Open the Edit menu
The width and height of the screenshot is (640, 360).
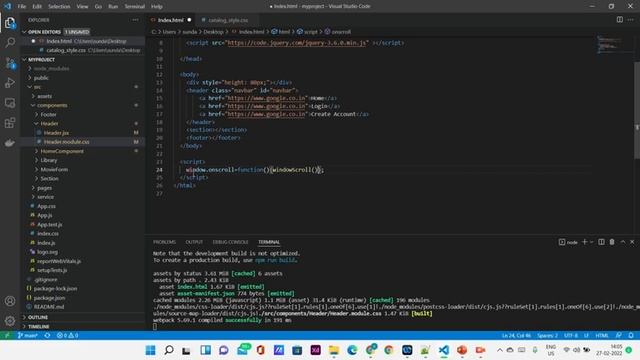(37, 7)
